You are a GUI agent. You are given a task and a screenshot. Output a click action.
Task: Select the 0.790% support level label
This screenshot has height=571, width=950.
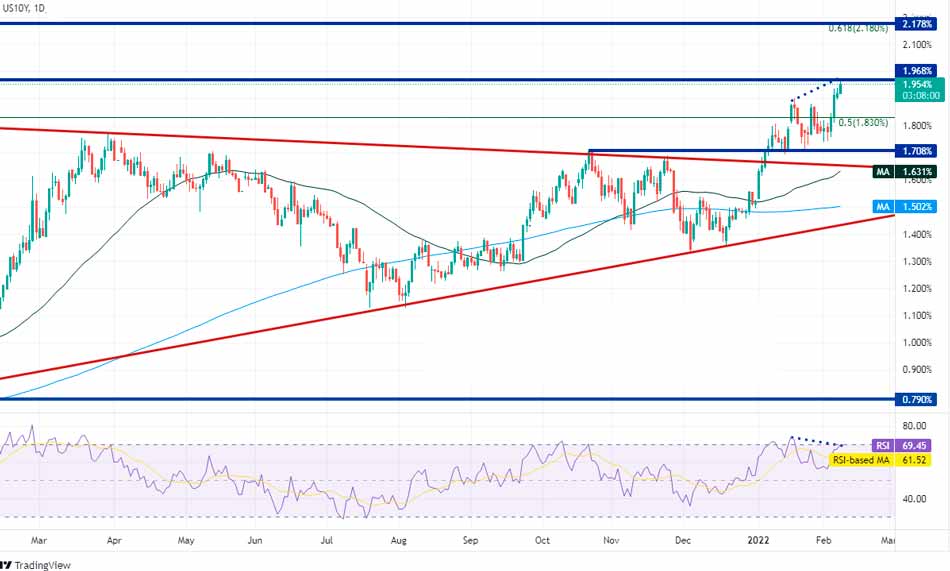917,399
